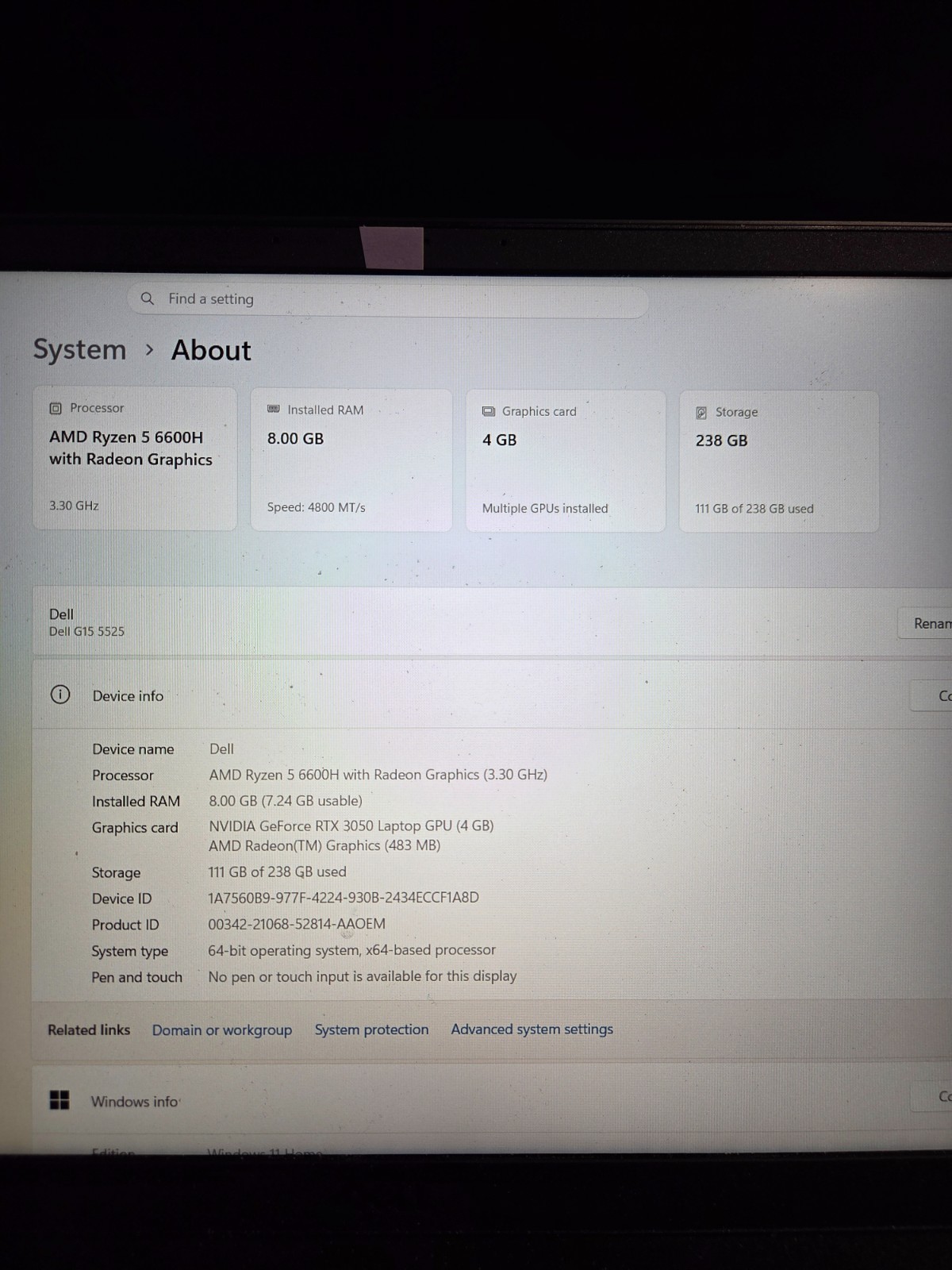The image size is (952, 1270).
Task: Collapse the Windows info section
Action: [492, 1099]
